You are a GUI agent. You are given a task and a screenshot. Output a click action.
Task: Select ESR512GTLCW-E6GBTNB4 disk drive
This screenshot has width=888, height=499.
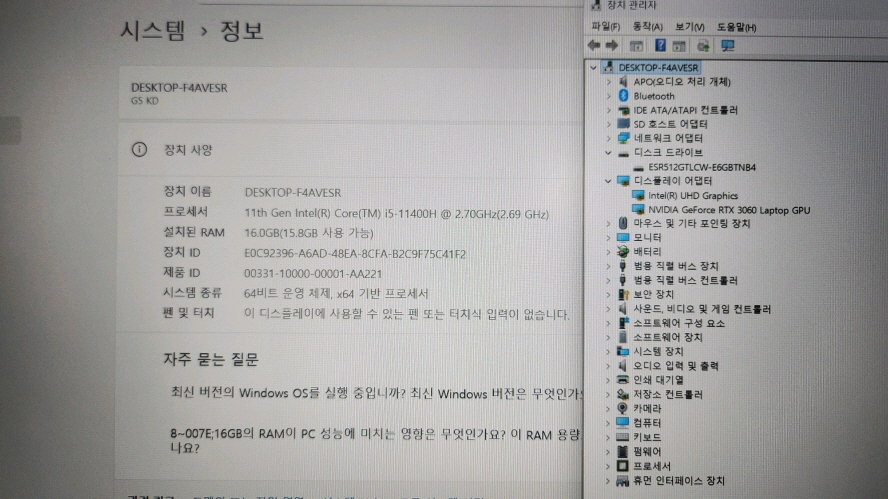702,167
